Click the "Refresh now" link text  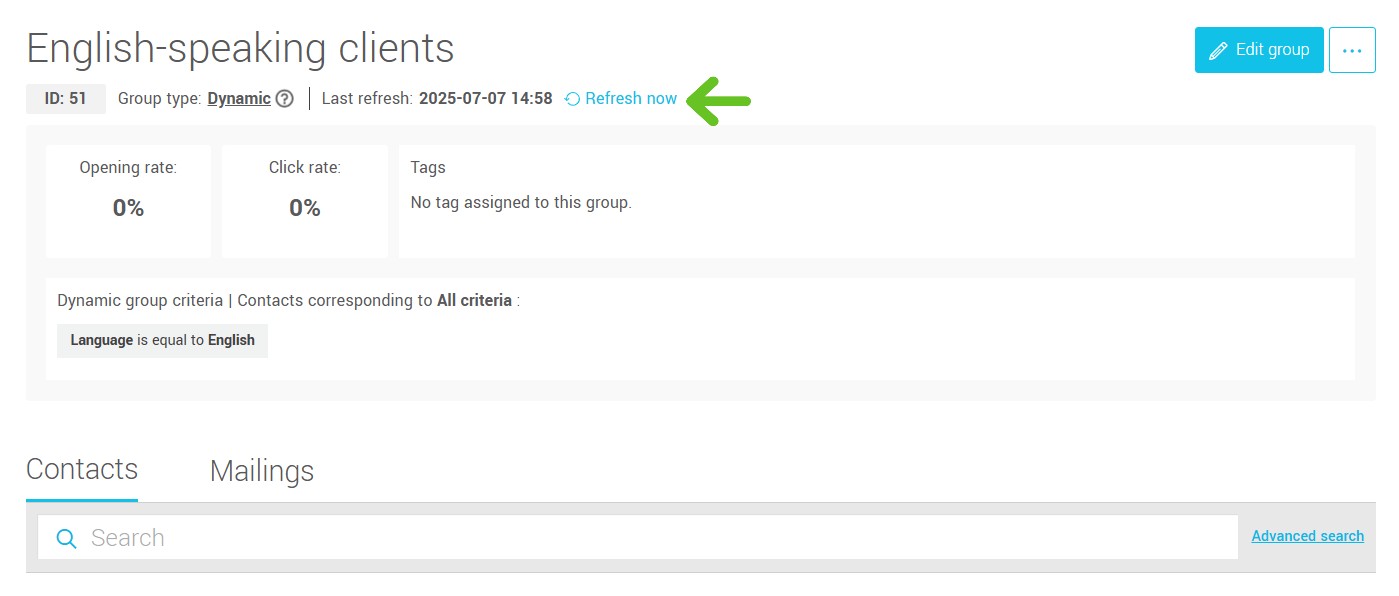[631, 99]
